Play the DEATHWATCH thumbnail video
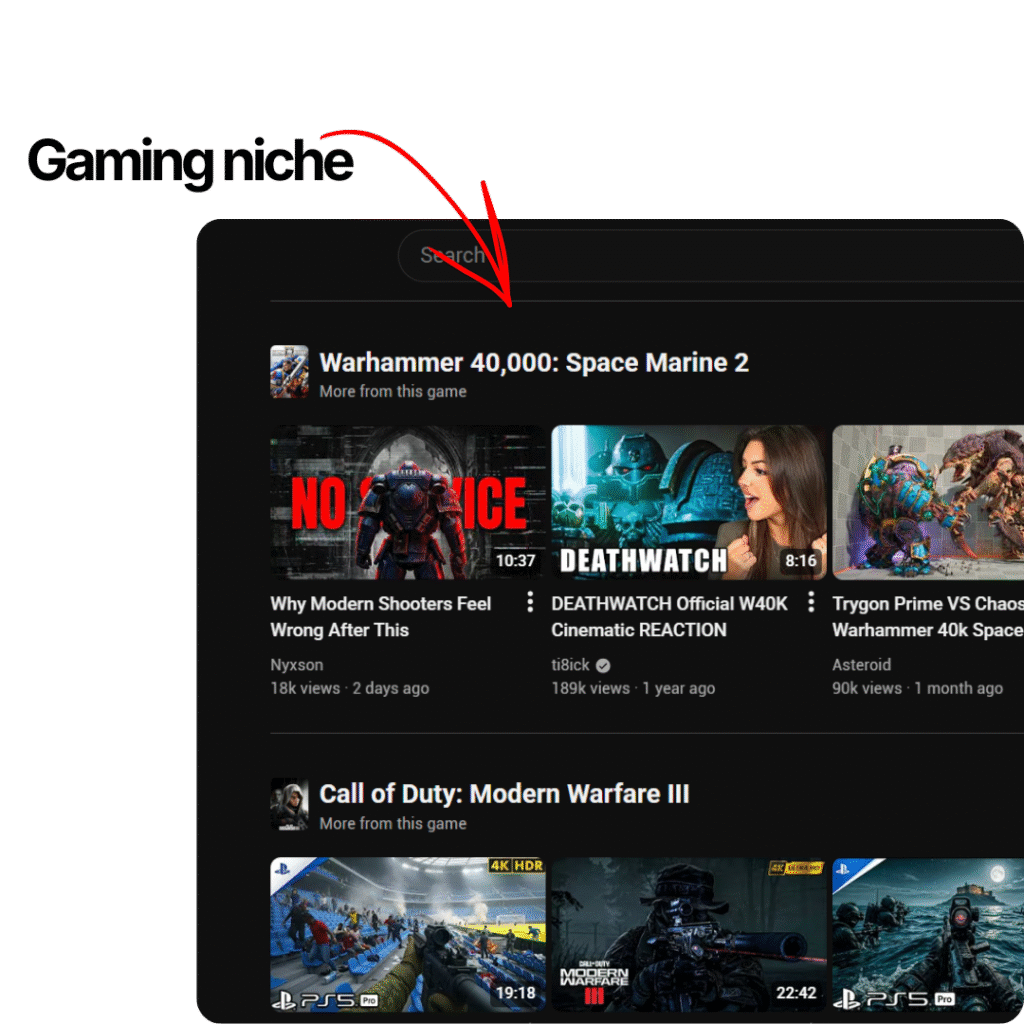The height and width of the screenshot is (1024, 1024). 689,502
